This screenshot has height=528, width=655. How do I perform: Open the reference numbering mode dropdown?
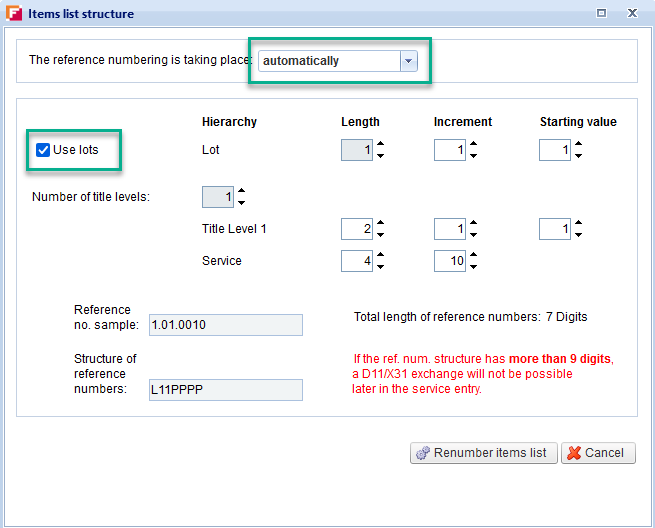pos(407,61)
